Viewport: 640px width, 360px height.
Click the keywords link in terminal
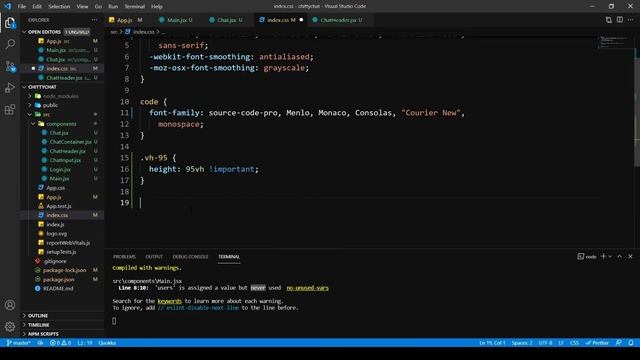(169, 301)
